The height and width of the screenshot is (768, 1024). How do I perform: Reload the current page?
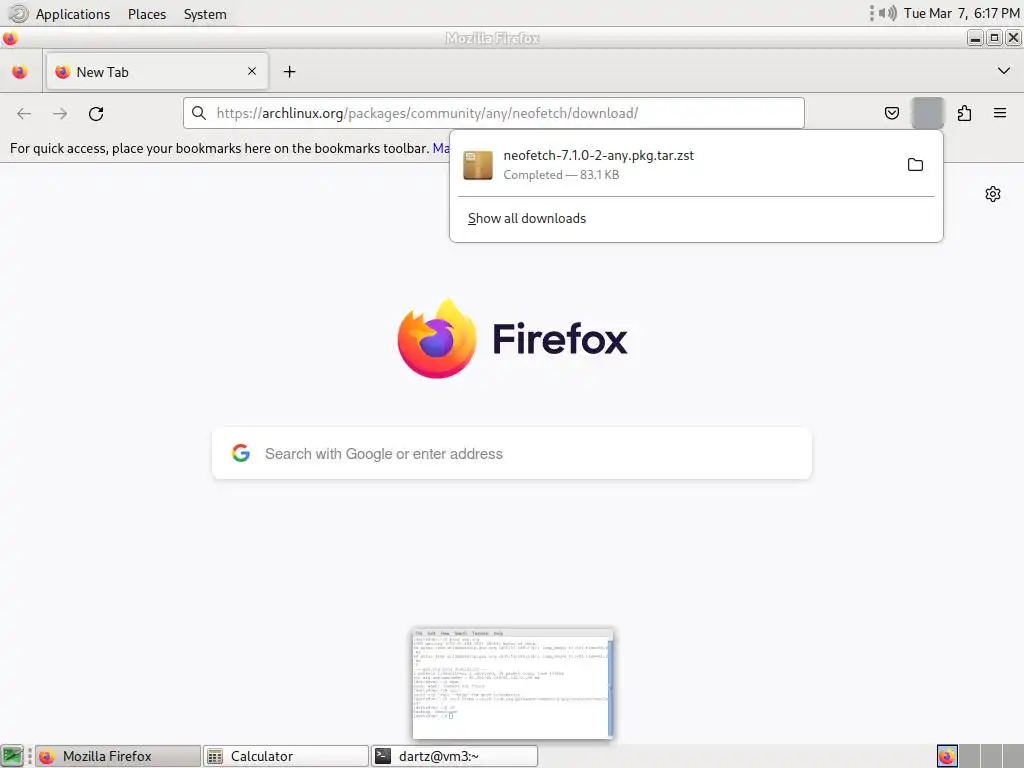pos(96,114)
